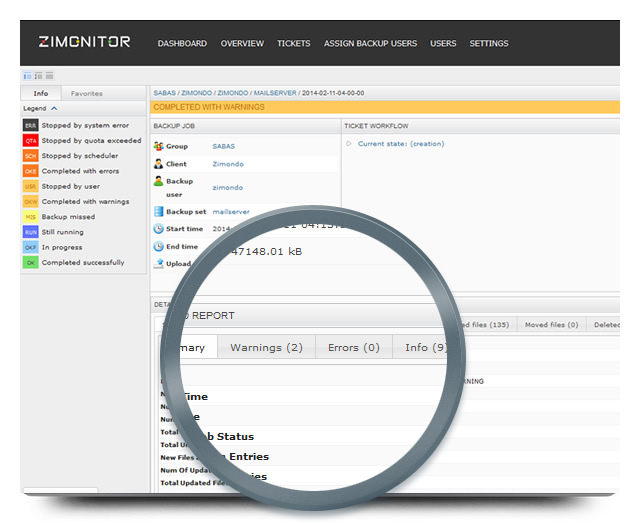Switch to the Favorites tab
Viewport: 641px width, 523px height.
coord(86,93)
